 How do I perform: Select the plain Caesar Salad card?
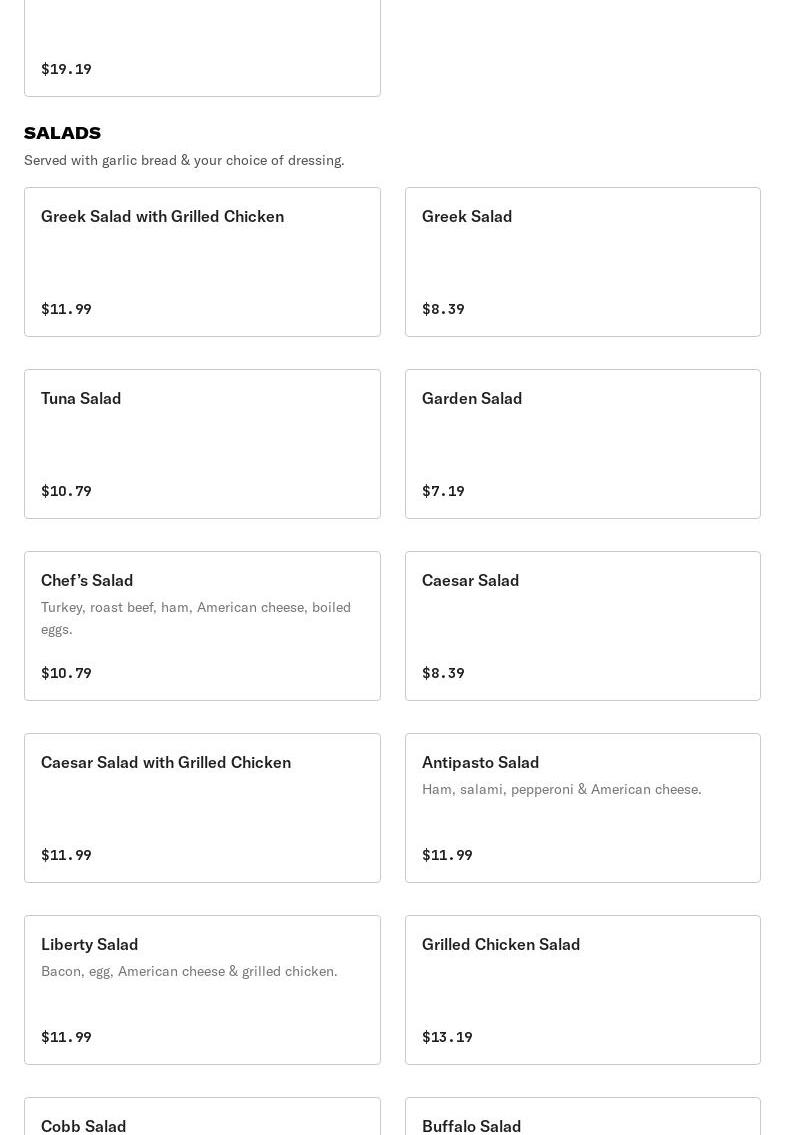click(582, 625)
